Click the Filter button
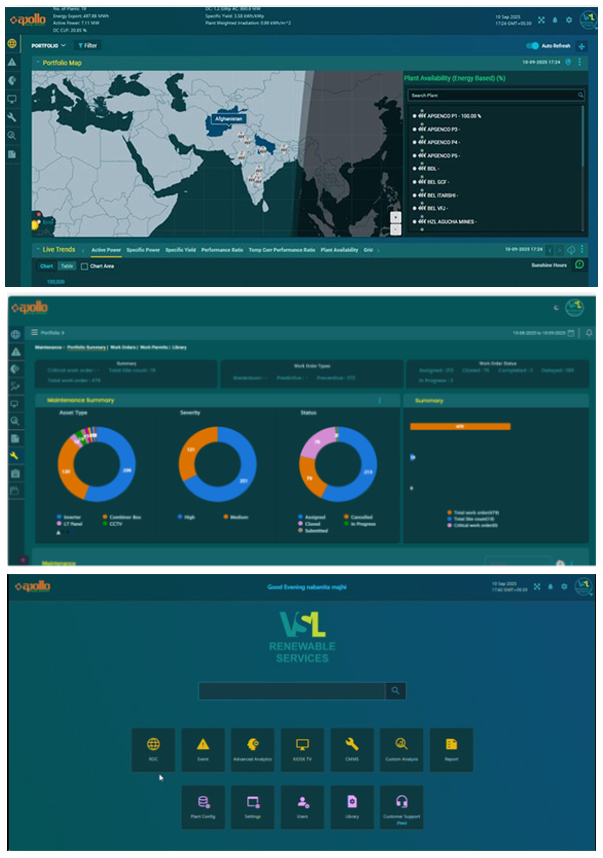 tap(88, 45)
